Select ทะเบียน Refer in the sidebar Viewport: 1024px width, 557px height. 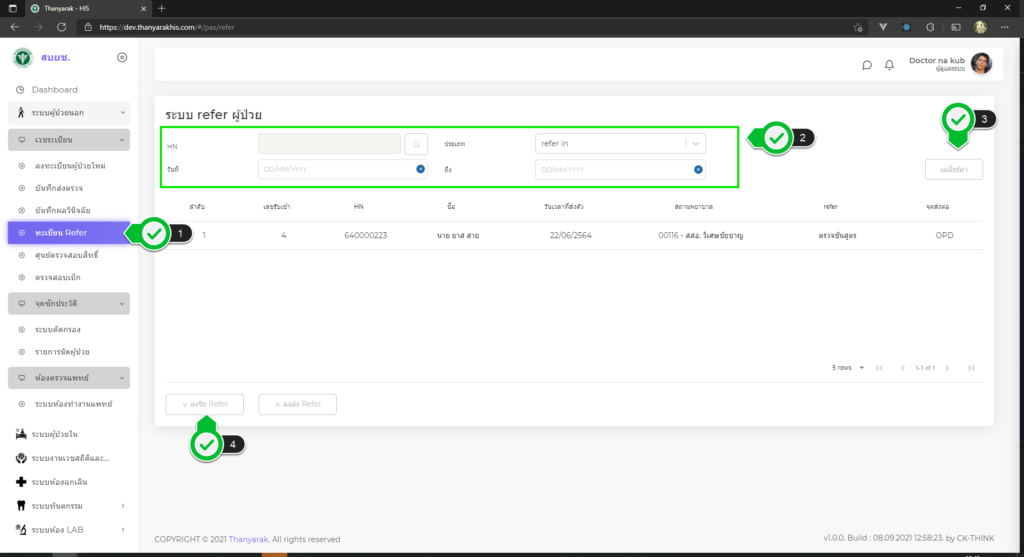(x=62, y=233)
